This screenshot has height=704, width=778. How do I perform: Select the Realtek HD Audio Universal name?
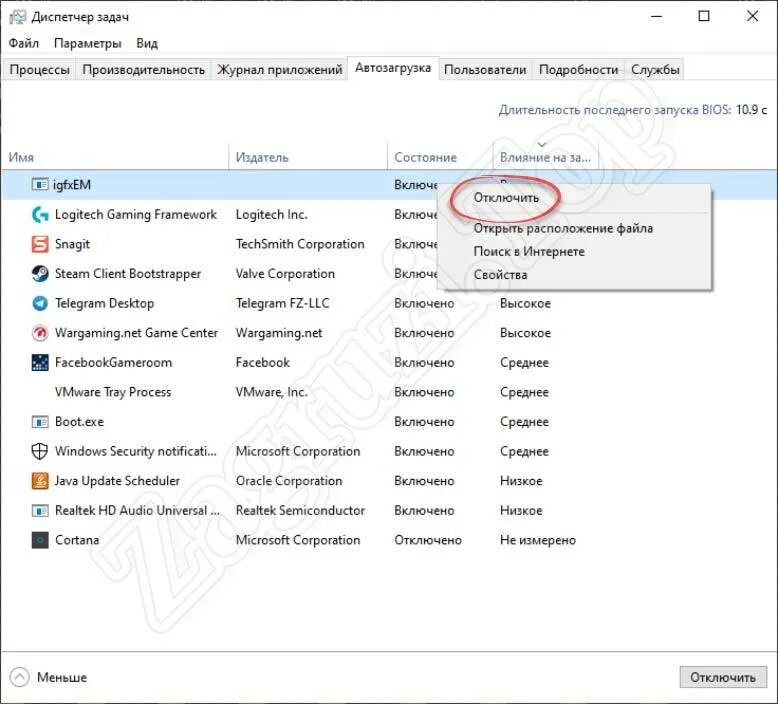pos(137,511)
